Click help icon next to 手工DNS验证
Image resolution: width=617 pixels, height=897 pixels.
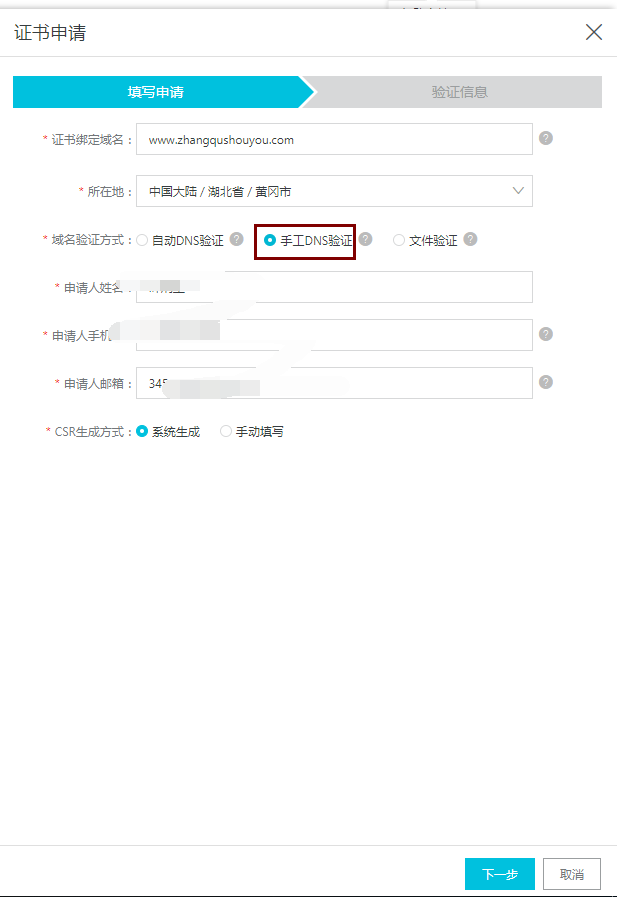click(366, 239)
